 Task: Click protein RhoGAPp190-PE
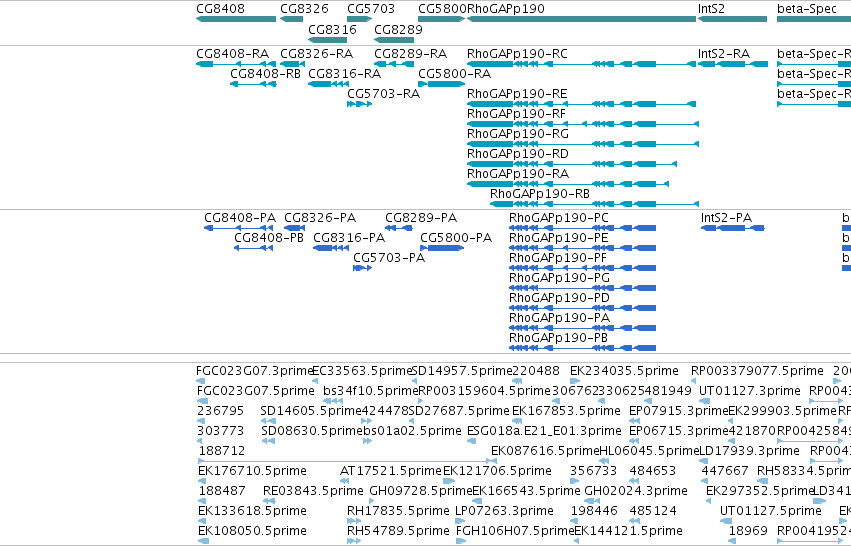(582, 249)
